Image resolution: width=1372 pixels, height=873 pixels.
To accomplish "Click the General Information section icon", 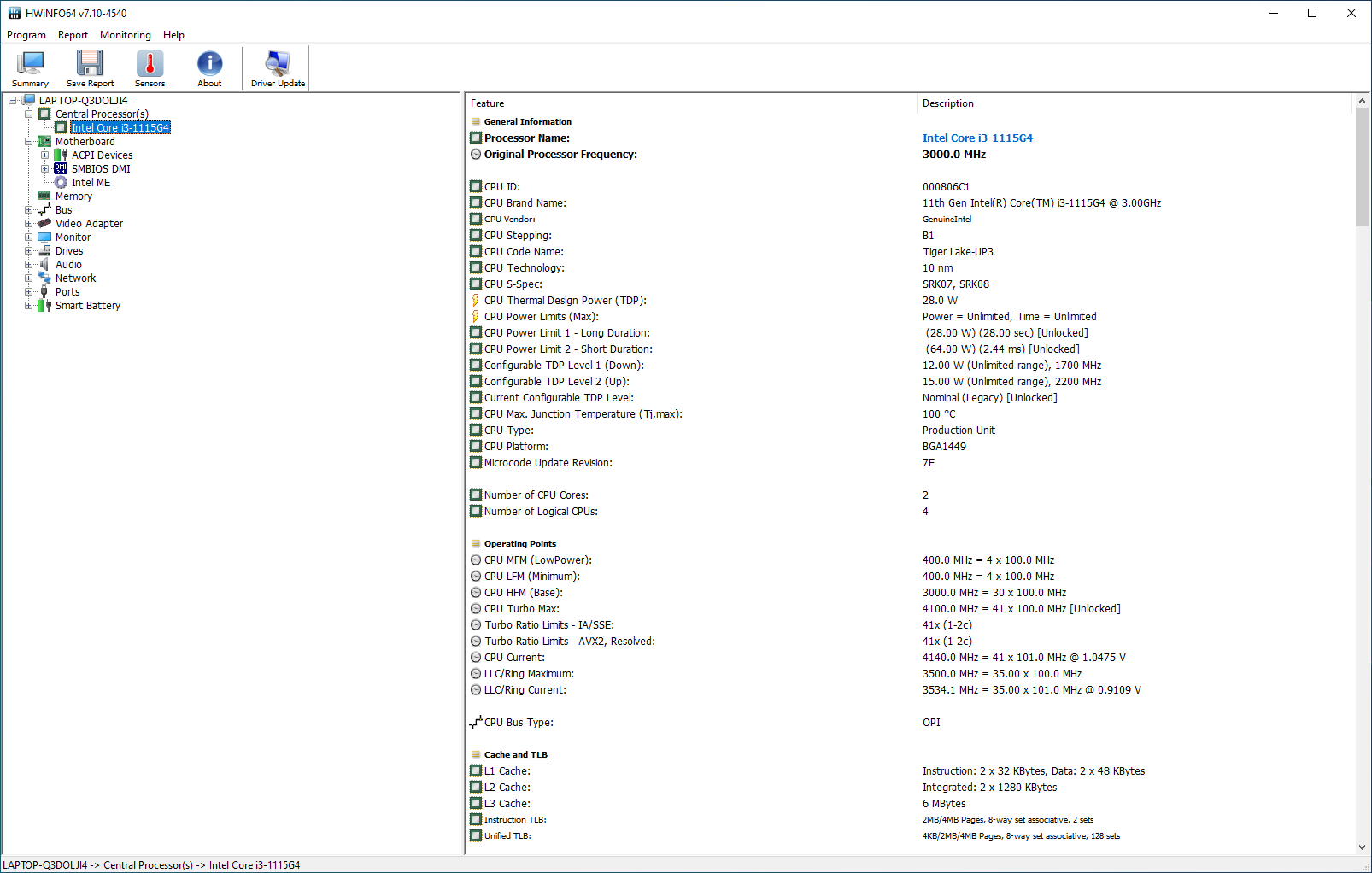I will point(476,122).
